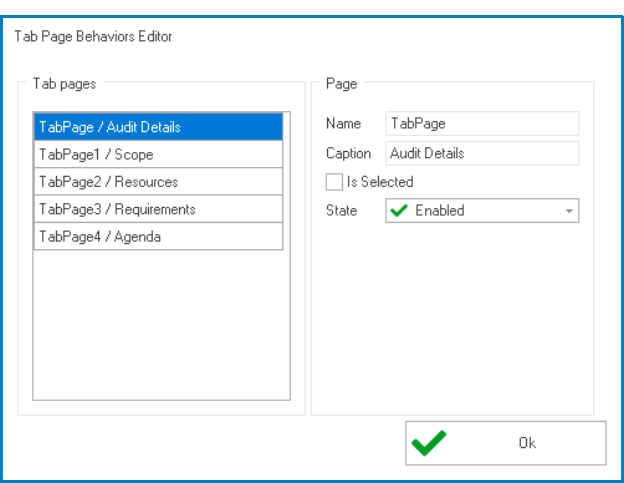Click the Caption label text
Screen dimensions: 624x483
[x=348, y=154]
